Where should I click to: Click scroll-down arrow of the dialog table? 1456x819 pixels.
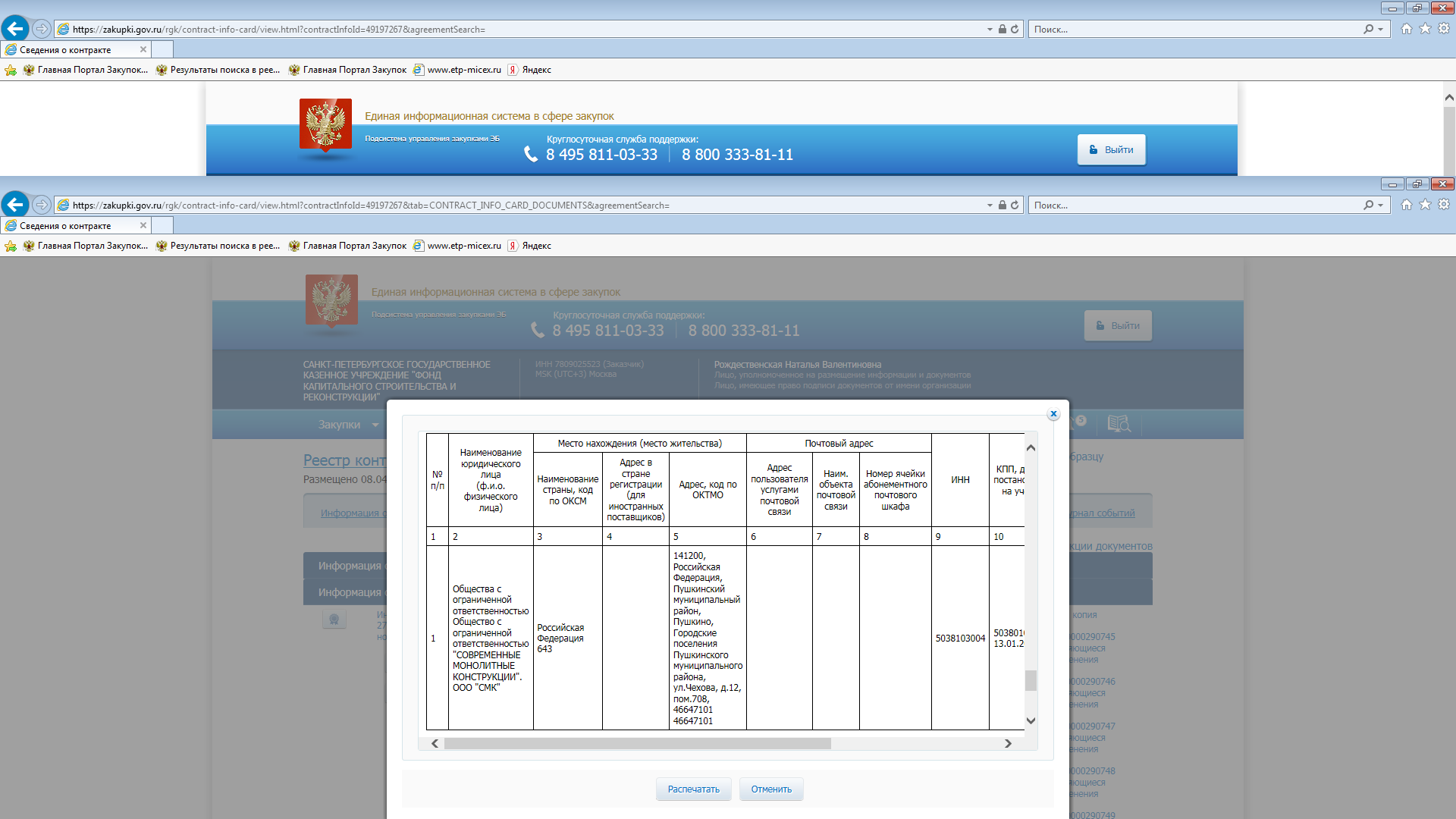pyautogui.click(x=1031, y=721)
